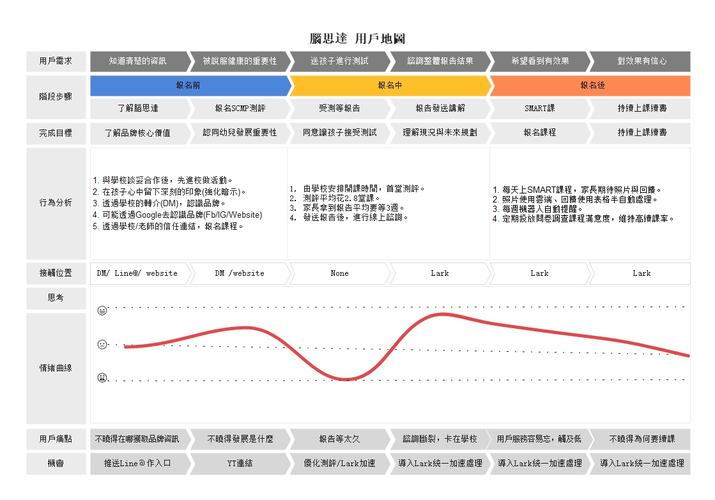Select the blue 報名前 stage bar
The height and width of the screenshot is (500, 715).
pos(189,86)
